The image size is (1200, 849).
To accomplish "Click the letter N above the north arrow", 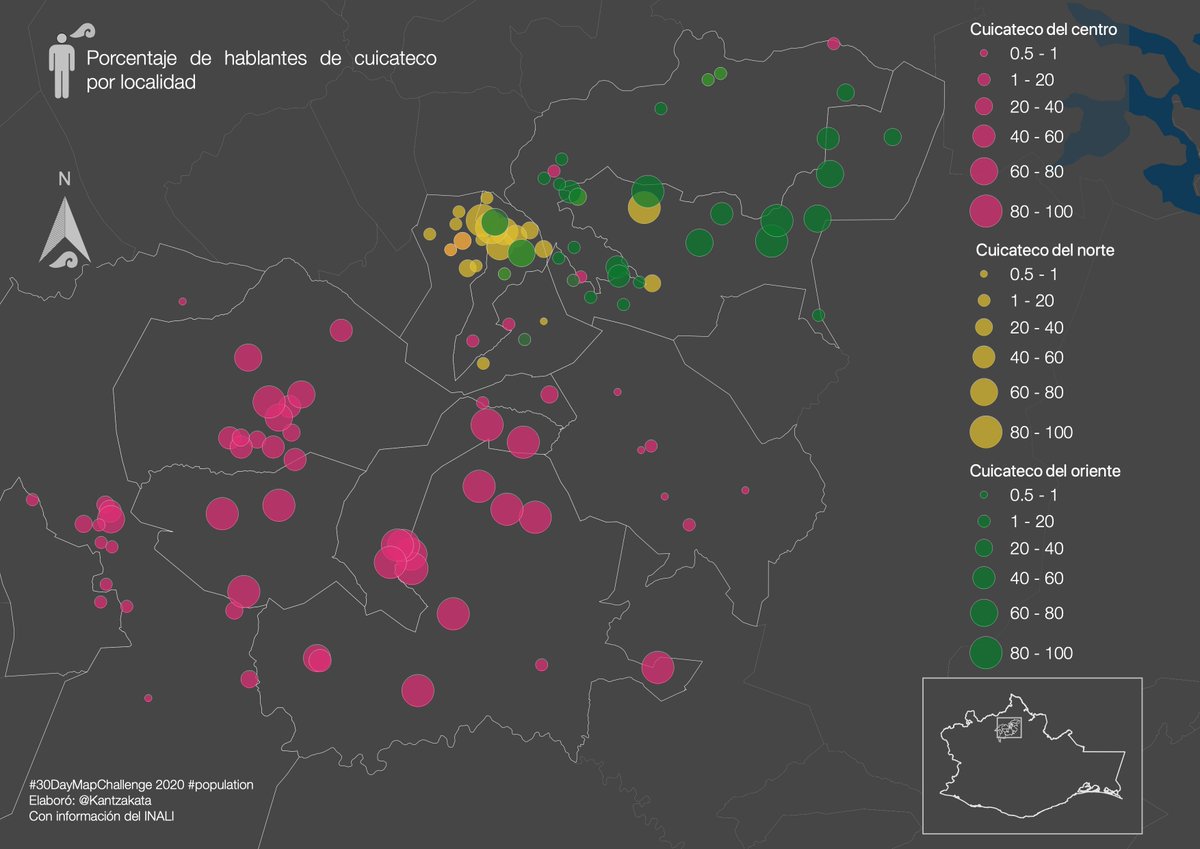I will (x=64, y=180).
